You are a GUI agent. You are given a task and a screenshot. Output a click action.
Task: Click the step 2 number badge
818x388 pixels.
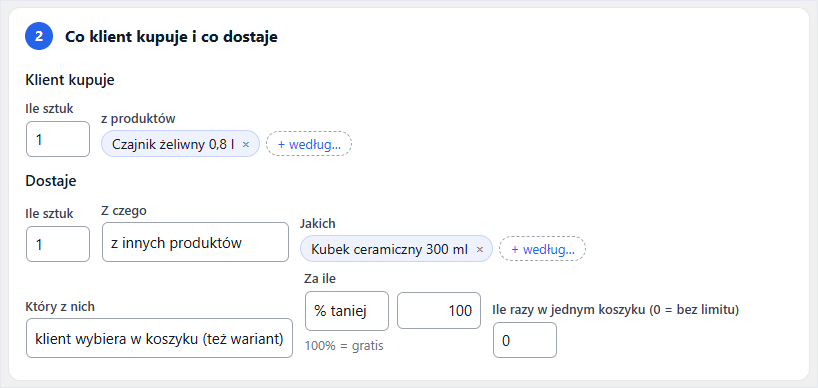pos(39,37)
